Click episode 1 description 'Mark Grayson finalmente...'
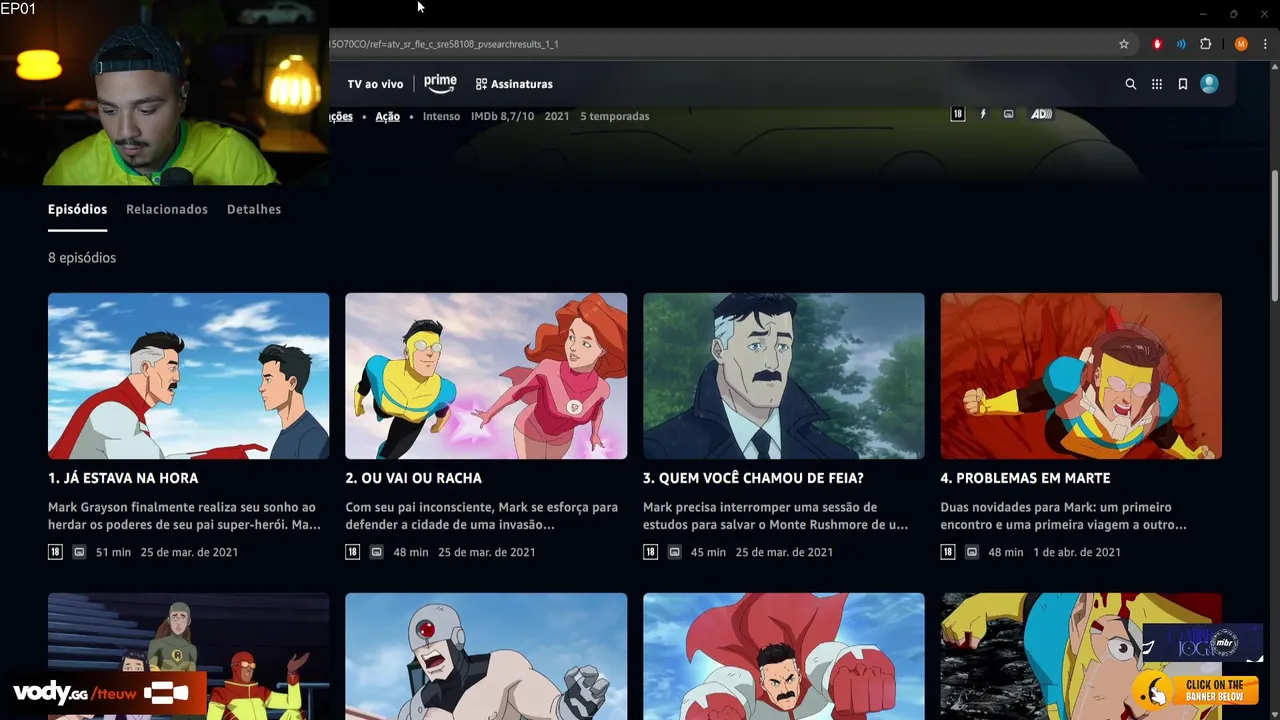Screen dimensions: 1280x720 coord(184,516)
